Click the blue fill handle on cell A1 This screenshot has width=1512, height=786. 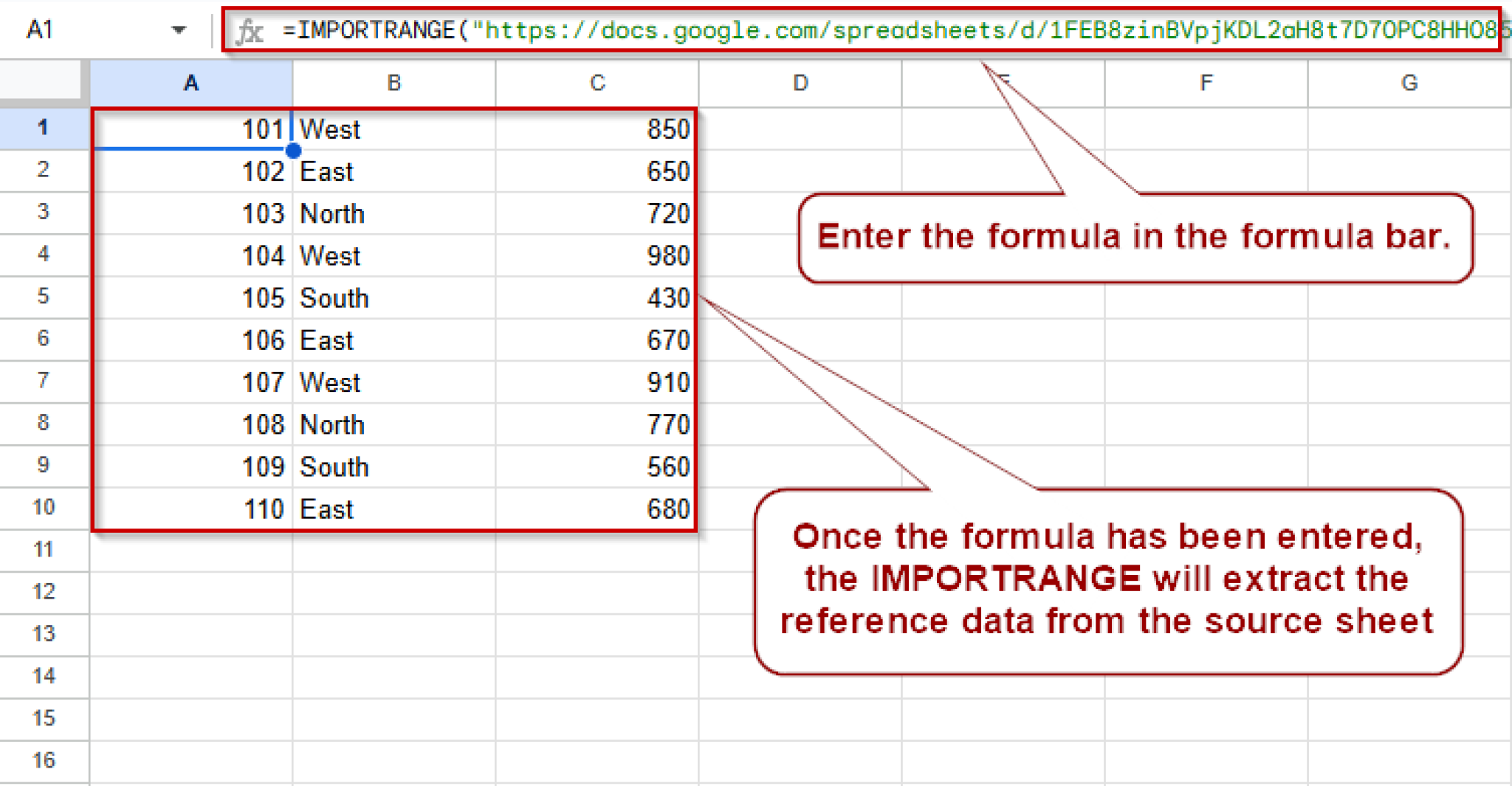pos(293,150)
